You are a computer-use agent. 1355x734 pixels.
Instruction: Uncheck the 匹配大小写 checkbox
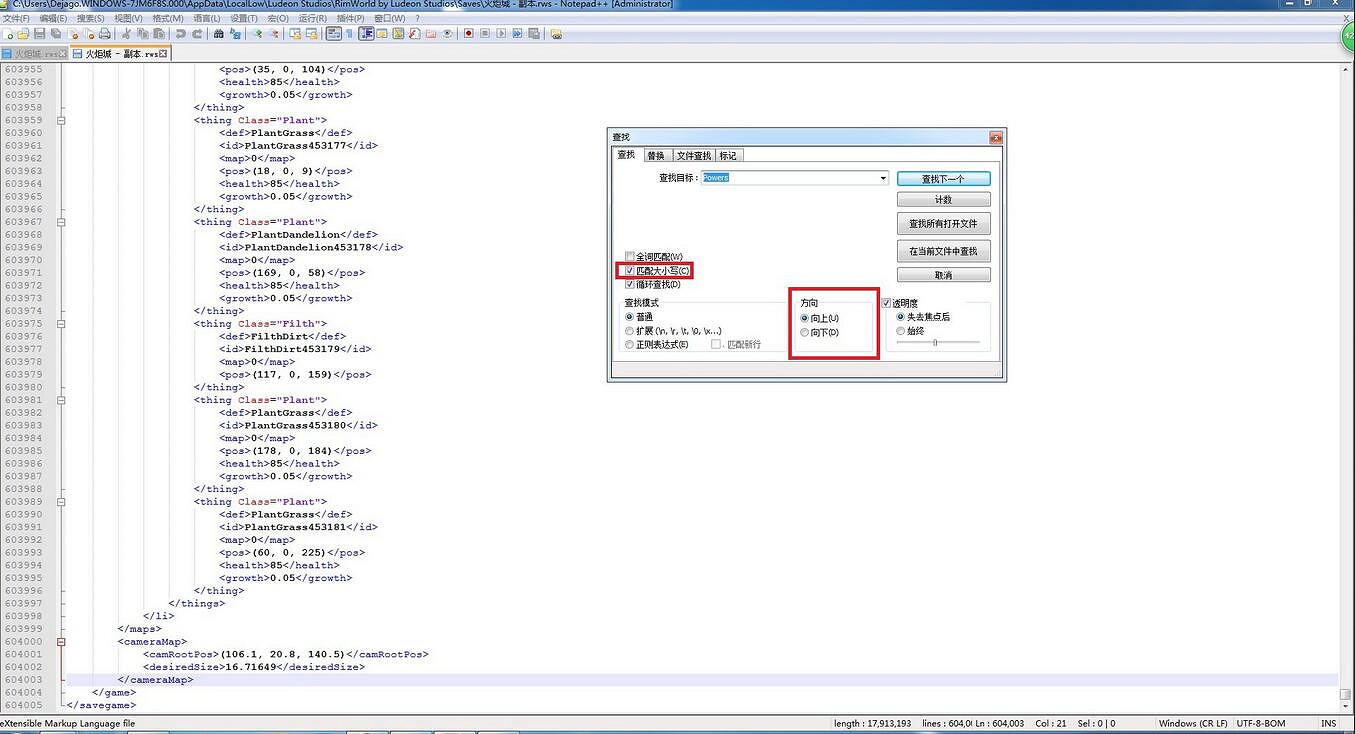coord(630,271)
